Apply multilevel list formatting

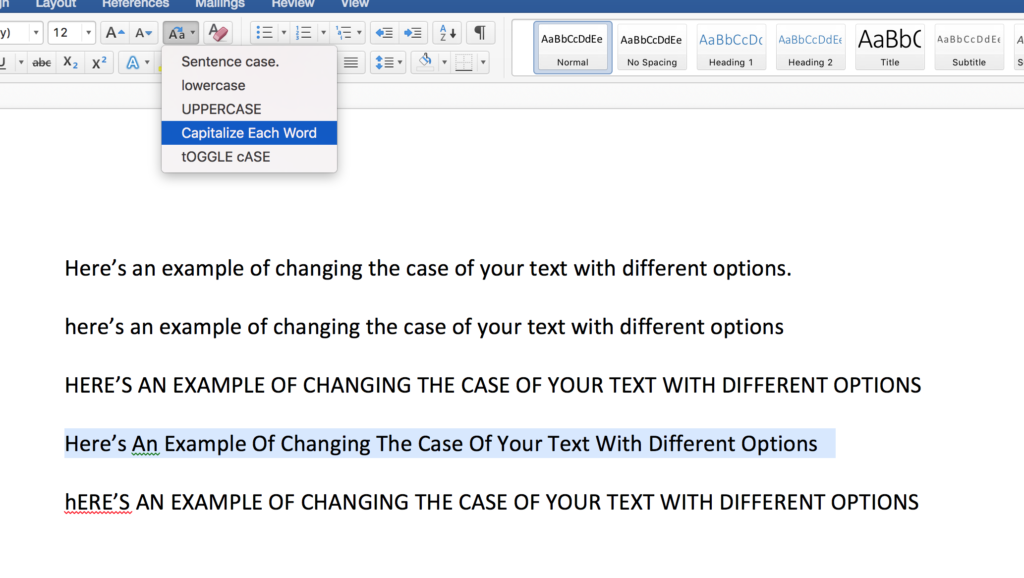click(344, 33)
